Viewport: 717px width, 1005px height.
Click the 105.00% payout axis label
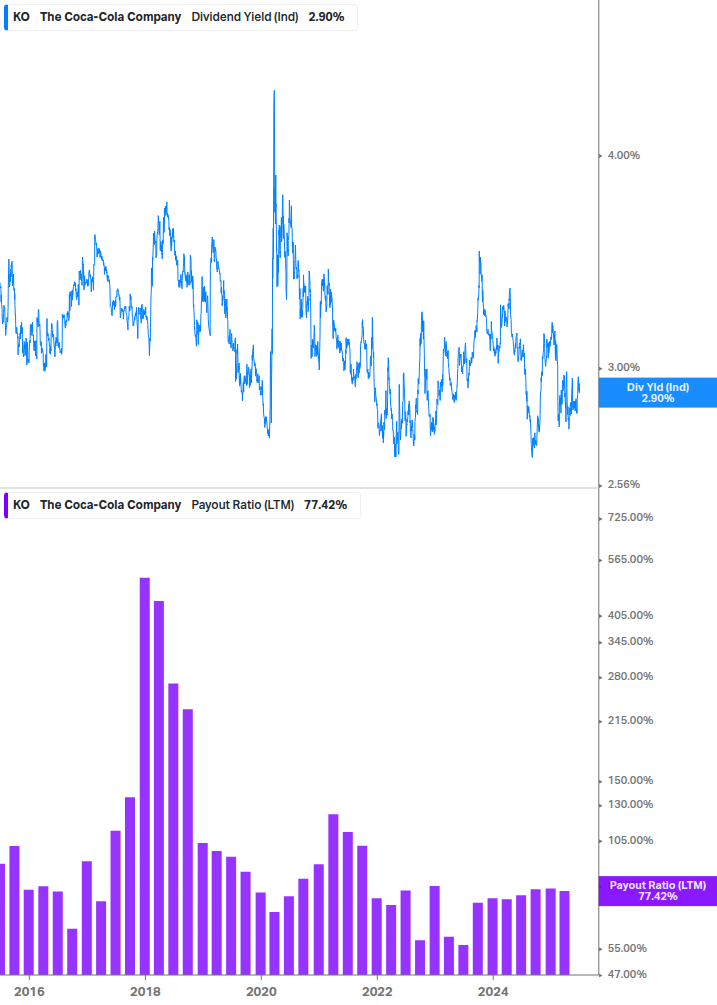tap(630, 840)
